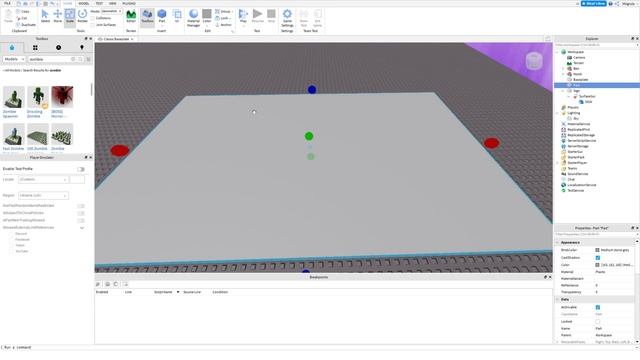This screenshot has height=360, width=640.
Task: Select ServerScriptService in Explorer
Action: coord(581,141)
